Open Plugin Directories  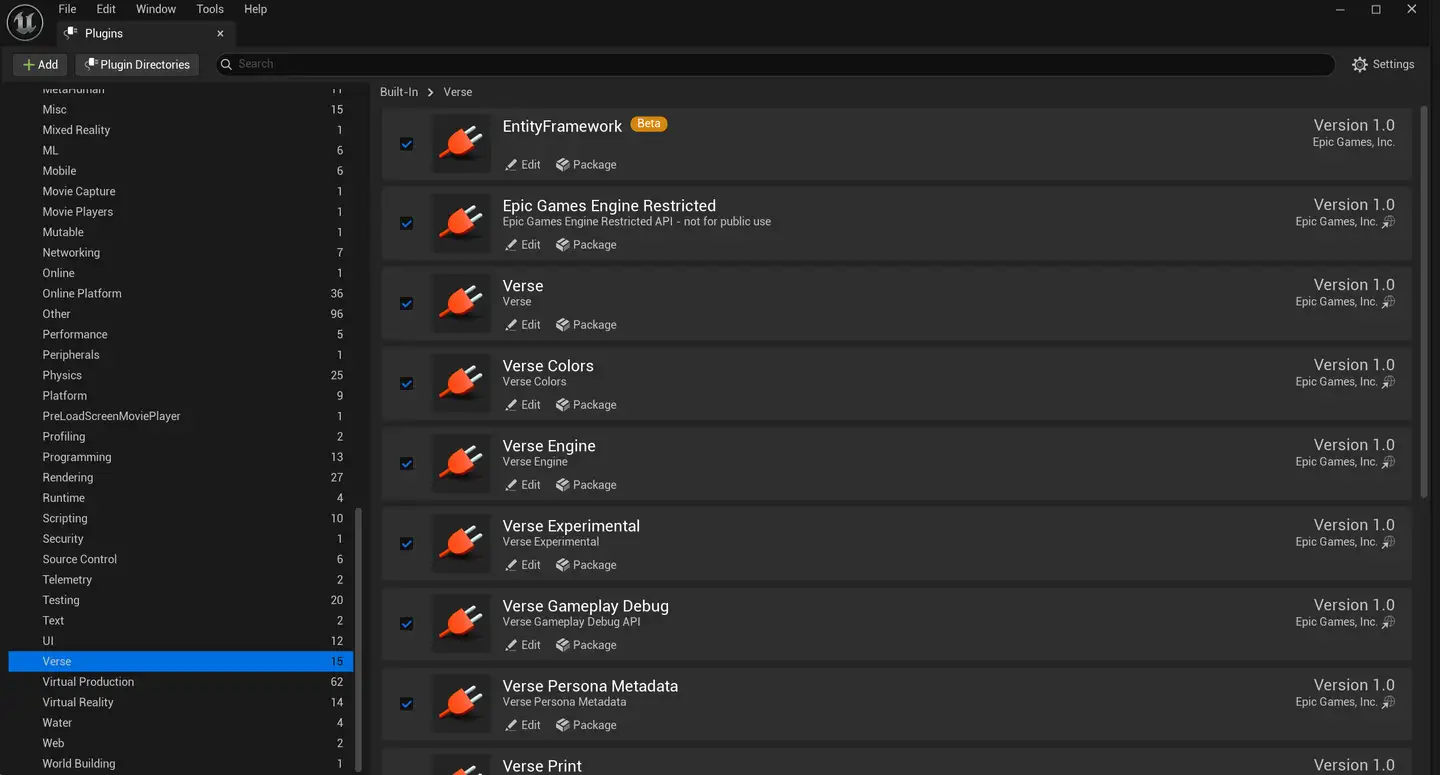click(x=137, y=64)
